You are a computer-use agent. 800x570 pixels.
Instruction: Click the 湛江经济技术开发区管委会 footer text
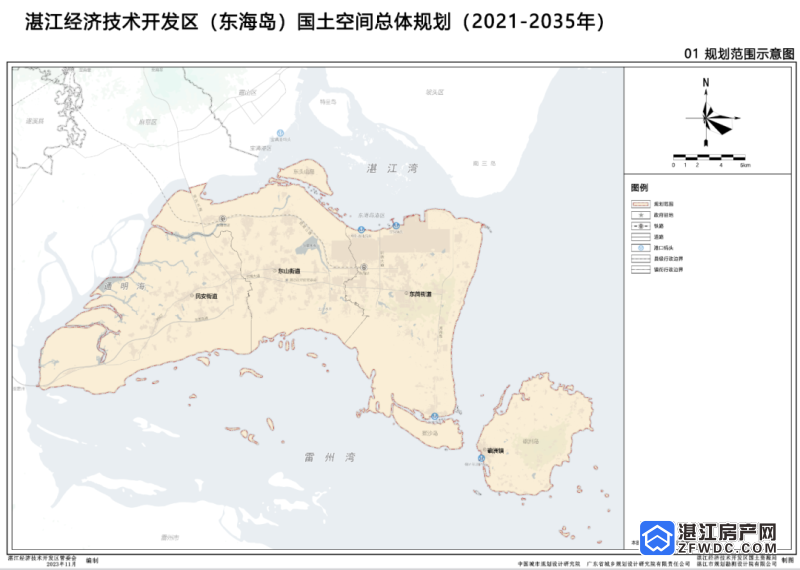coord(41,559)
